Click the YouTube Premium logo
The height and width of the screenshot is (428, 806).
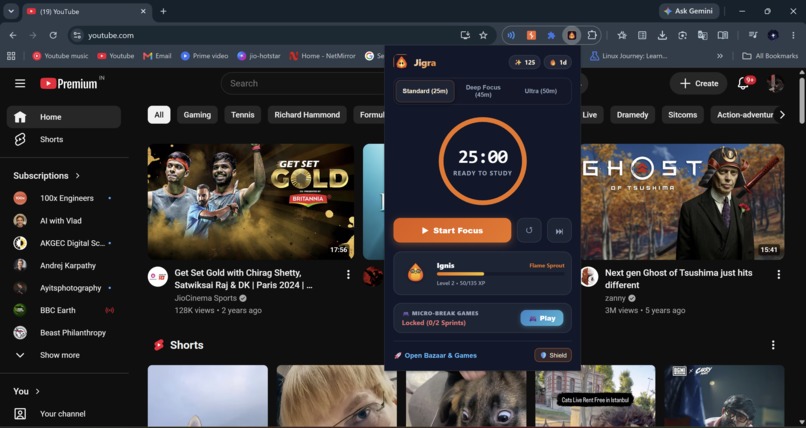71,83
